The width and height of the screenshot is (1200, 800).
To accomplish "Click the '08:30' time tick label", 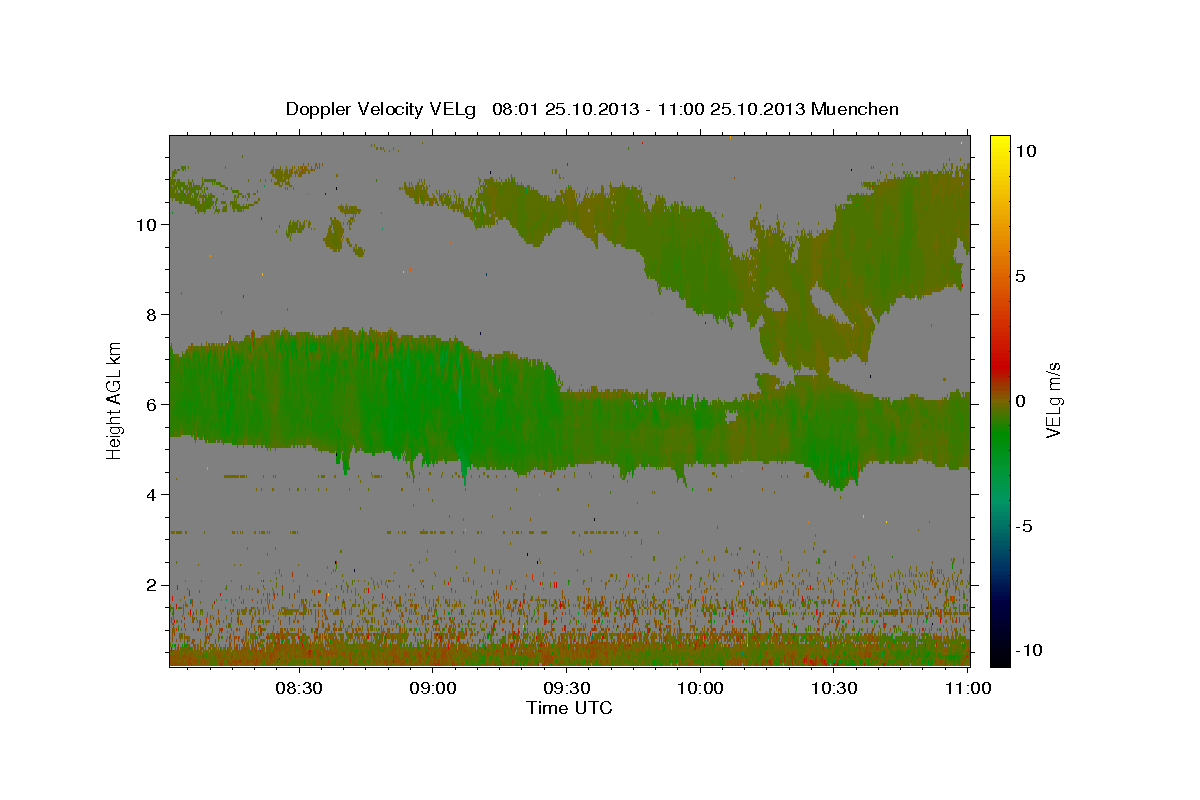I will (298, 688).
